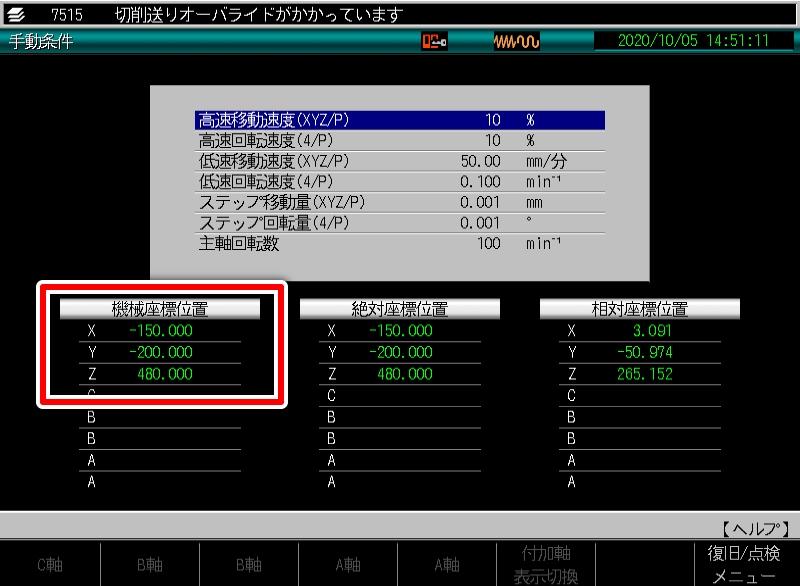The width and height of the screenshot is (800, 586).
Task: Click the date and time display
Action: point(693,41)
